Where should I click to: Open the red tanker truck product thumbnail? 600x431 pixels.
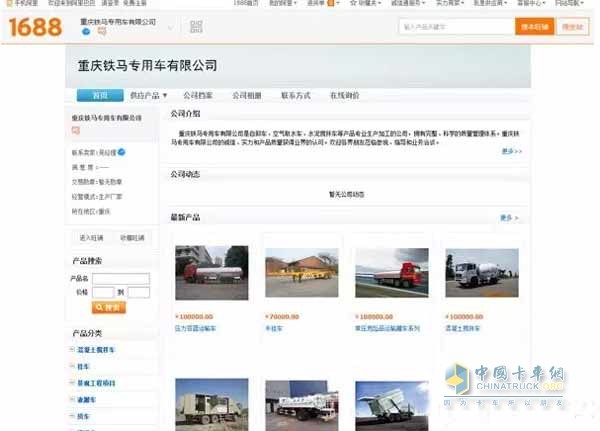(x=212, y=273)
